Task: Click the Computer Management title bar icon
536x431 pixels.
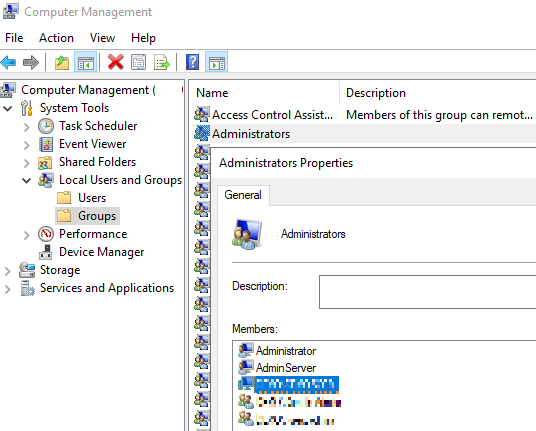Action: (x=10, y=11)
